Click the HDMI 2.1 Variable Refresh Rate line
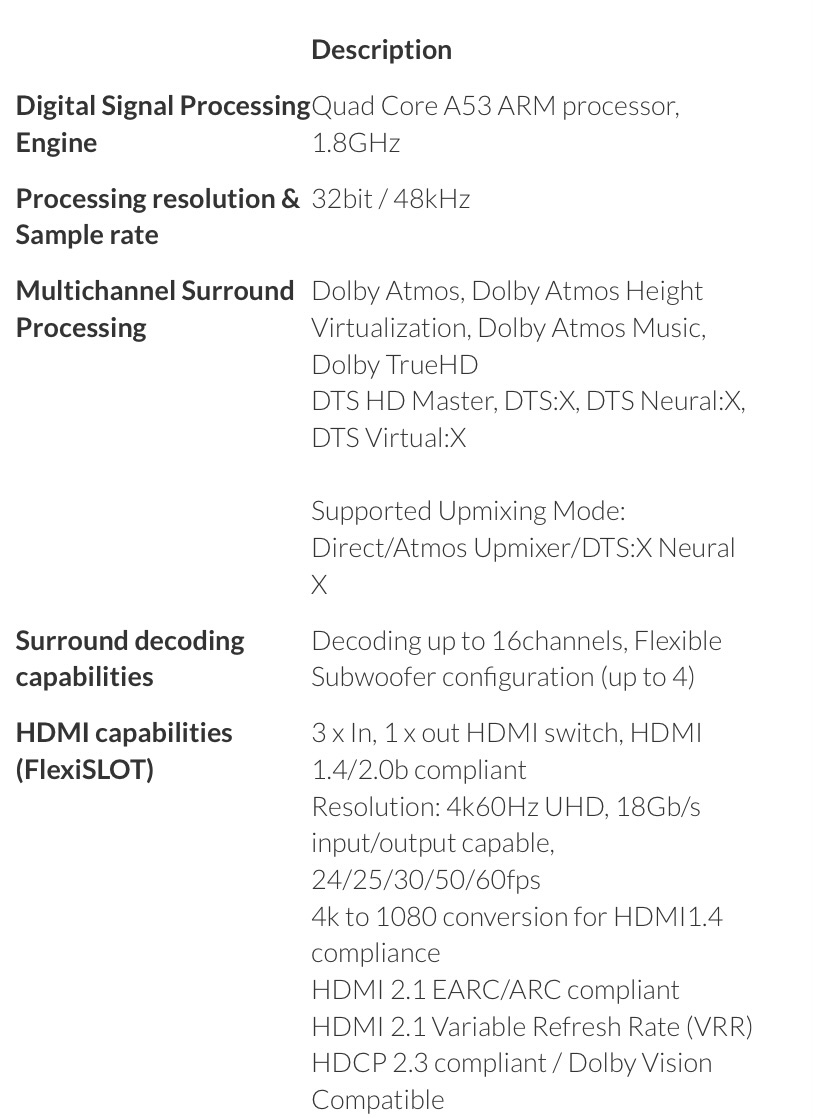The height and width of the screenshot is (1118, 815). pos(531,1026)
